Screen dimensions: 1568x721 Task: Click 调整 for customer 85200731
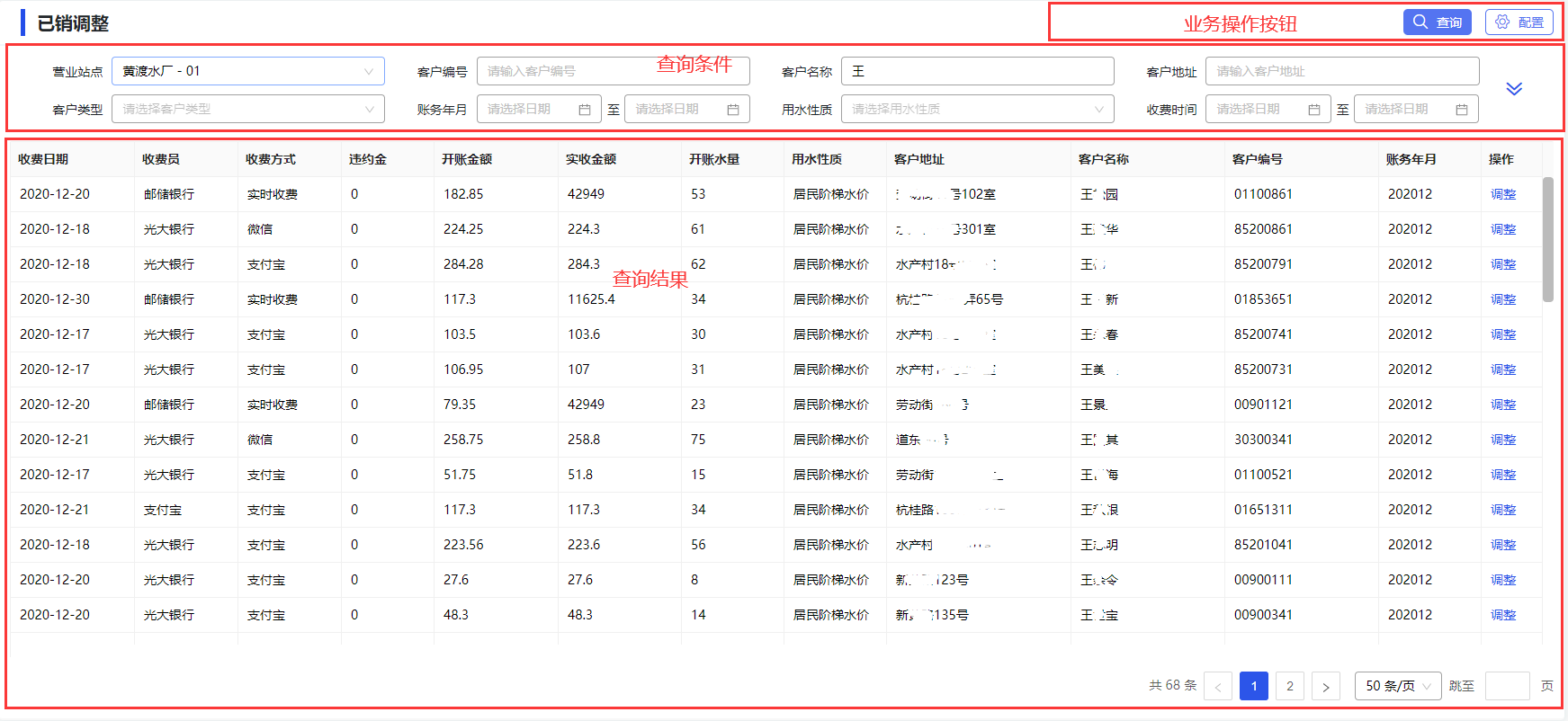(1503, 369)
